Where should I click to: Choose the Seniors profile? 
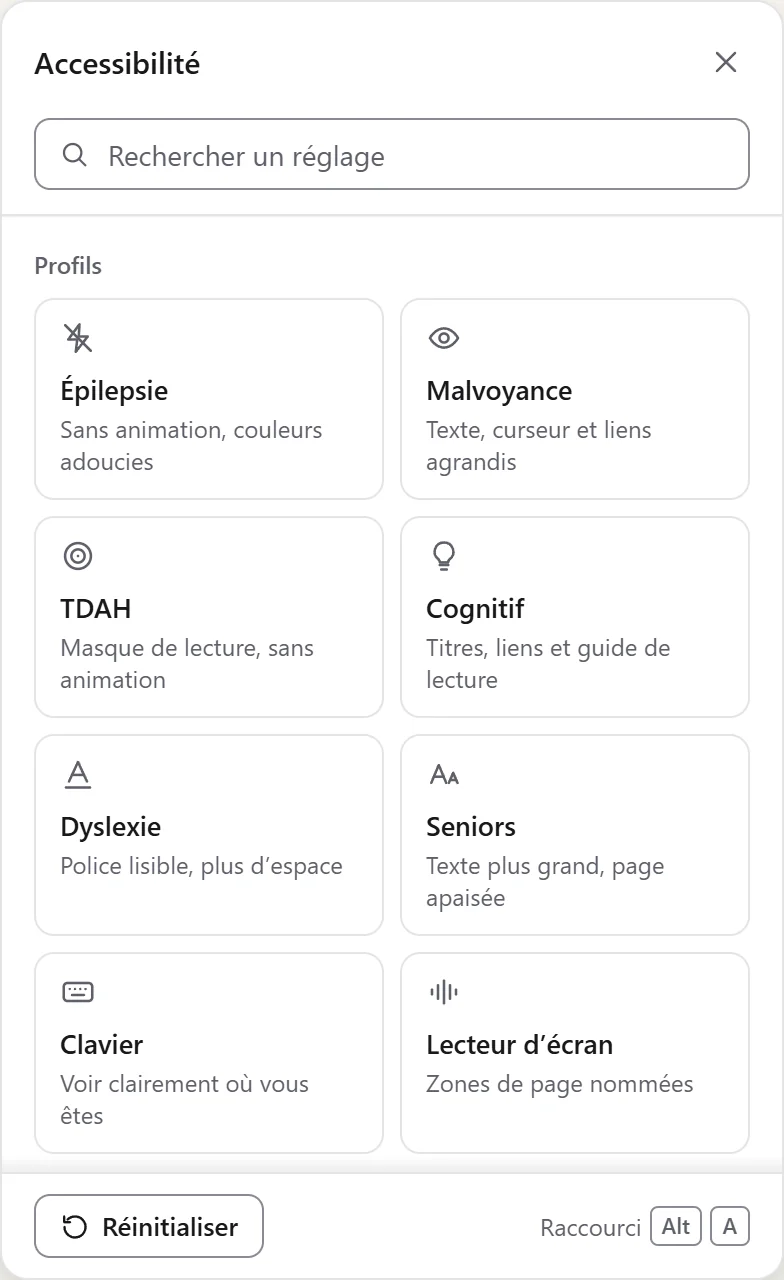pyautogui.click(x=575, y=835)
